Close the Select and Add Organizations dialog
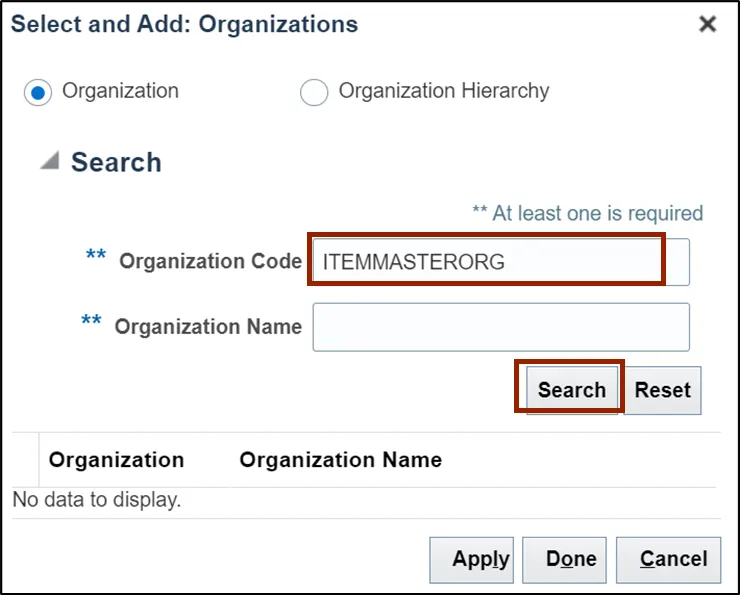Screen dimensions: 740x595 pyautogui.click(x=707, y=24)
